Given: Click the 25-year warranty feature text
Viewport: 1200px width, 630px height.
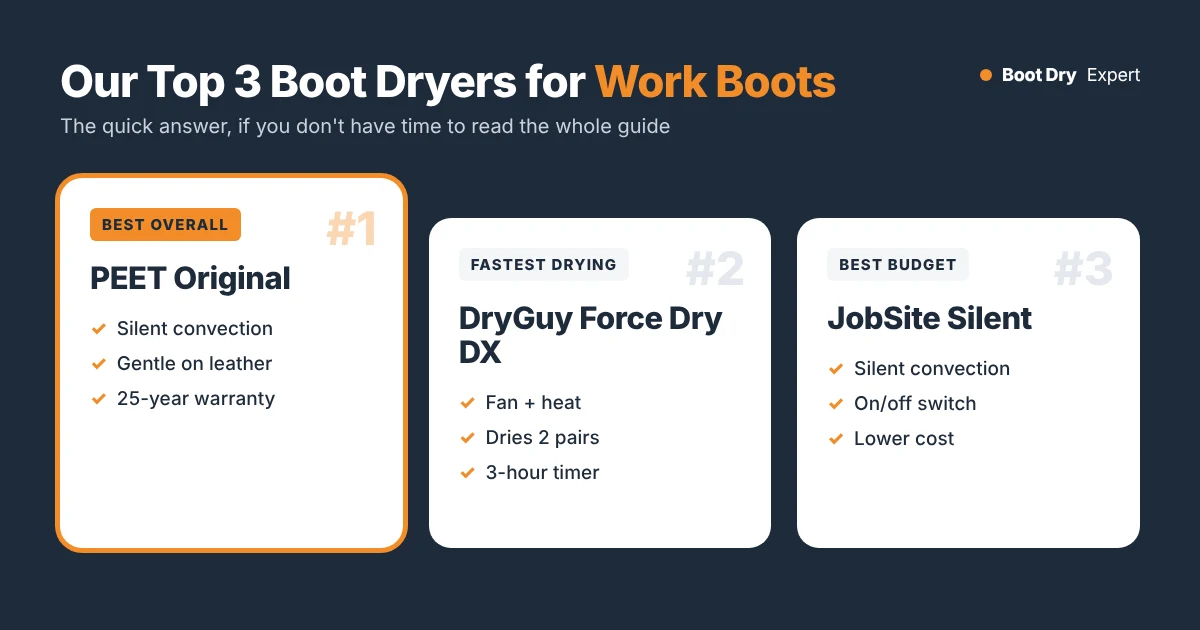Looking at the screenshot, I should [196, 398].
